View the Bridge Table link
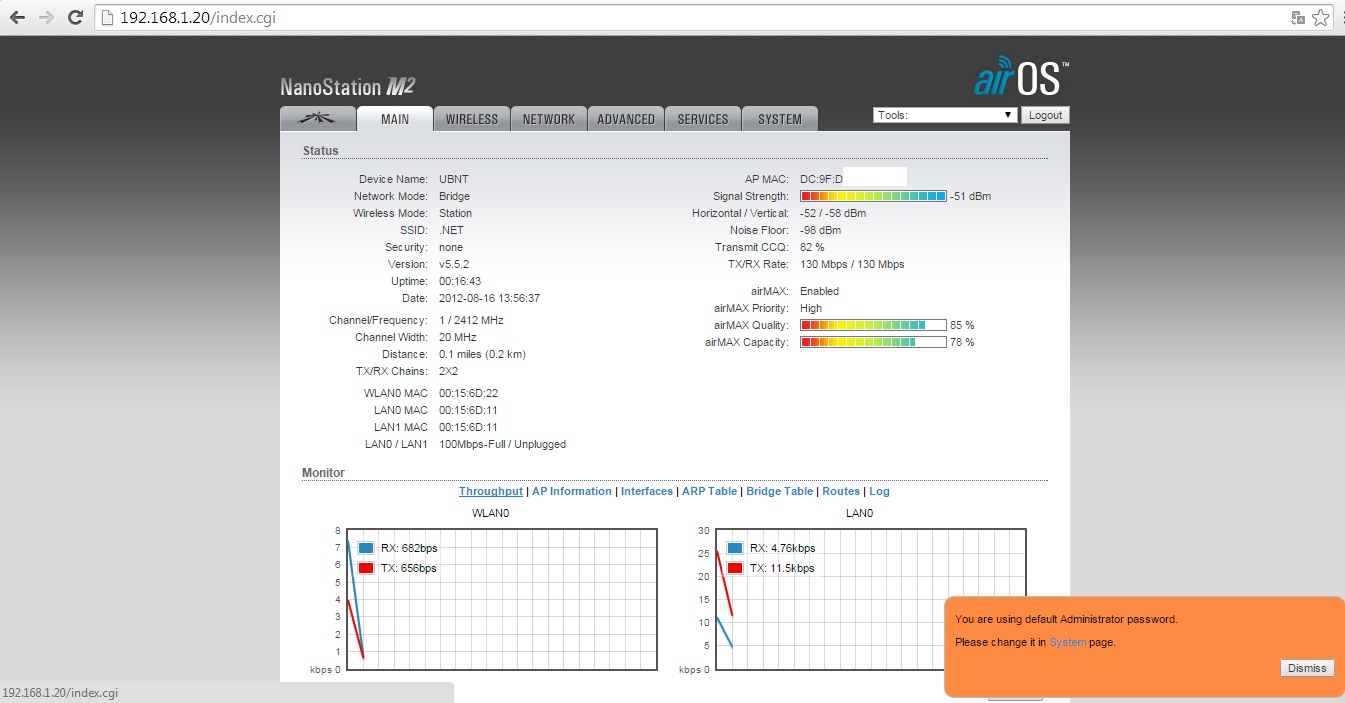The image size is (1345, 703). pos(780,491)
